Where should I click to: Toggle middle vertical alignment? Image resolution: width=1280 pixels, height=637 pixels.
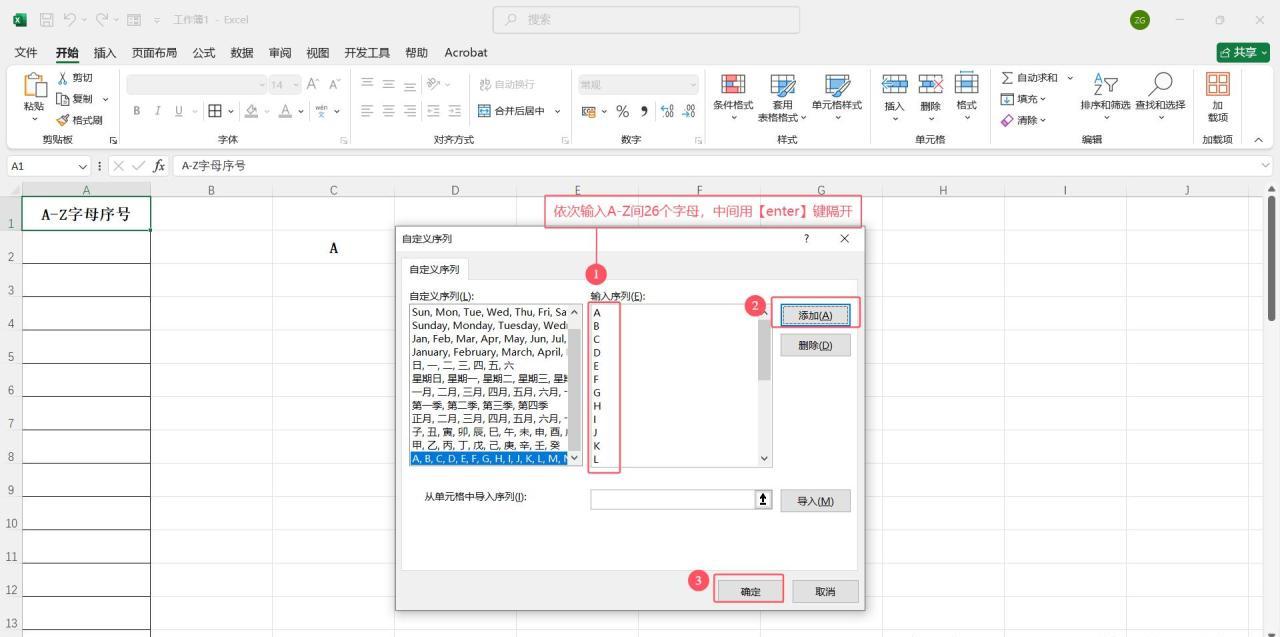389,85
